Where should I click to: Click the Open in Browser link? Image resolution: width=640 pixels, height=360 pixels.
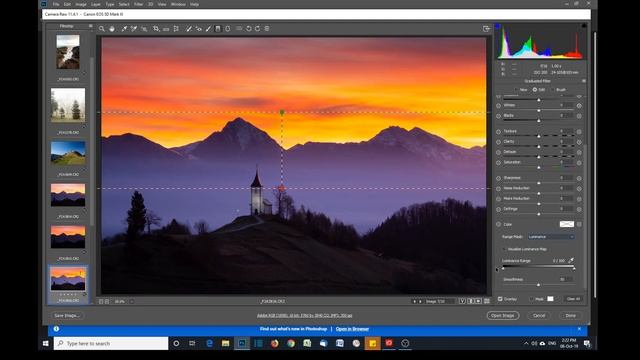click(352, 329)
